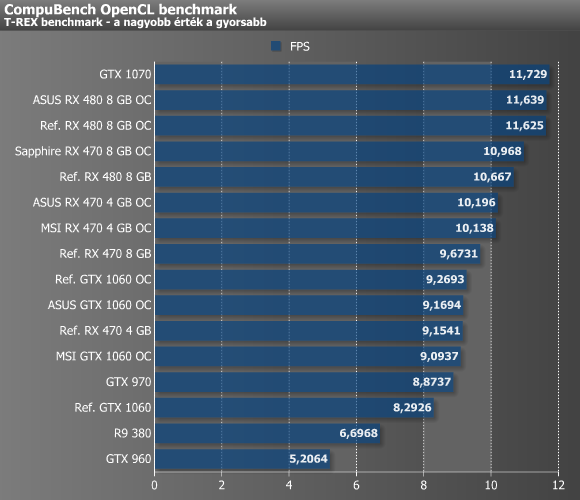Select the R9 380 row label

[x=132, y=433]
